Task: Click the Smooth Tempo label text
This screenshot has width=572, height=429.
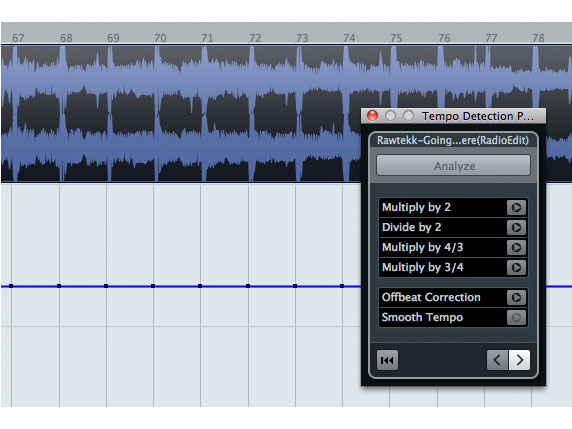Action: coord(422,317)
